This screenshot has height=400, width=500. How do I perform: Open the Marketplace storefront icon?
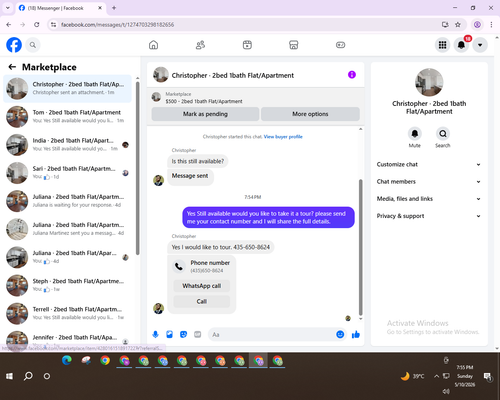click(x=294, y=45)
